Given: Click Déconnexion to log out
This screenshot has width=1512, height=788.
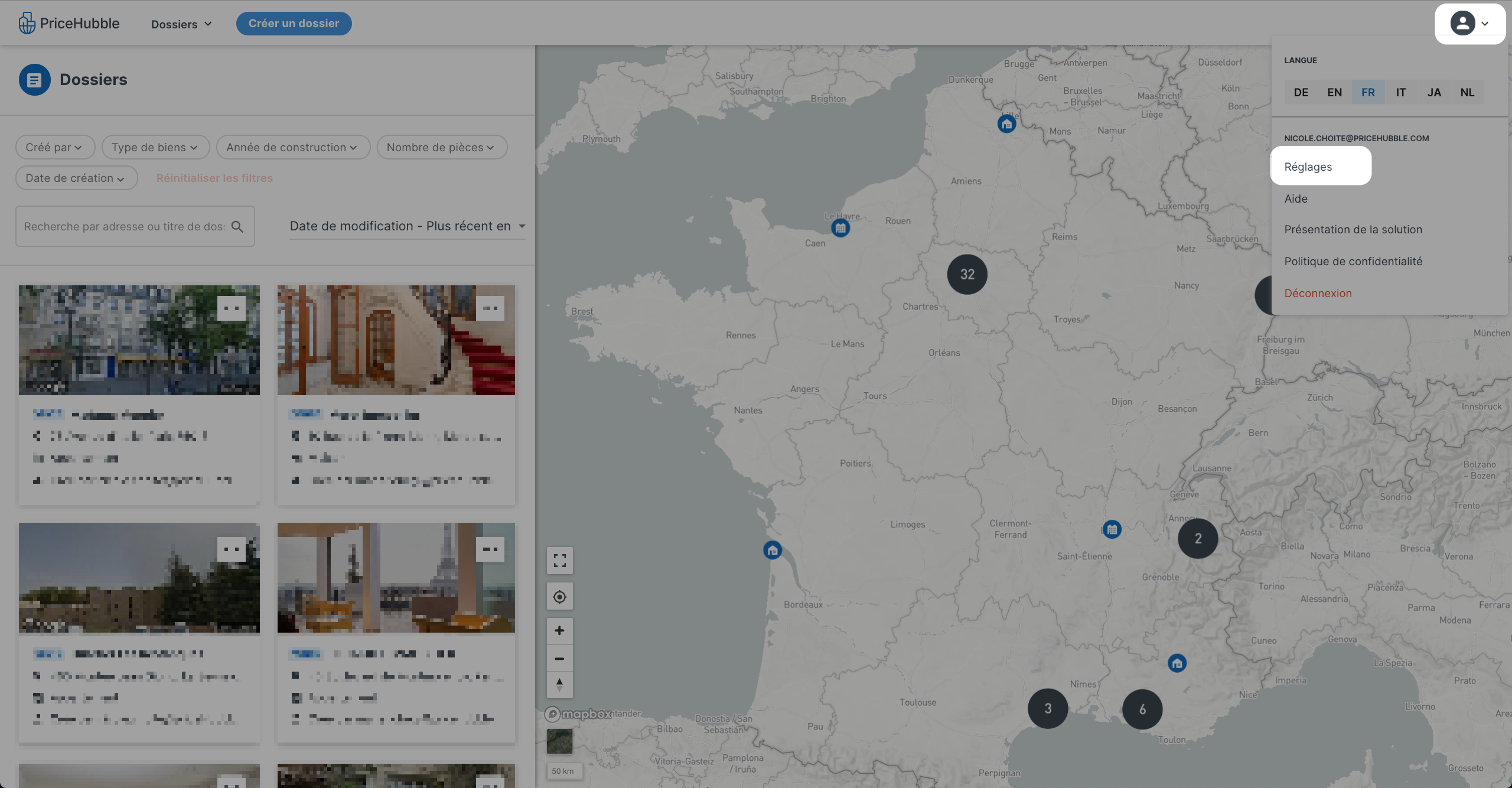Looking at the screenshot, I should coord(1318,293).
